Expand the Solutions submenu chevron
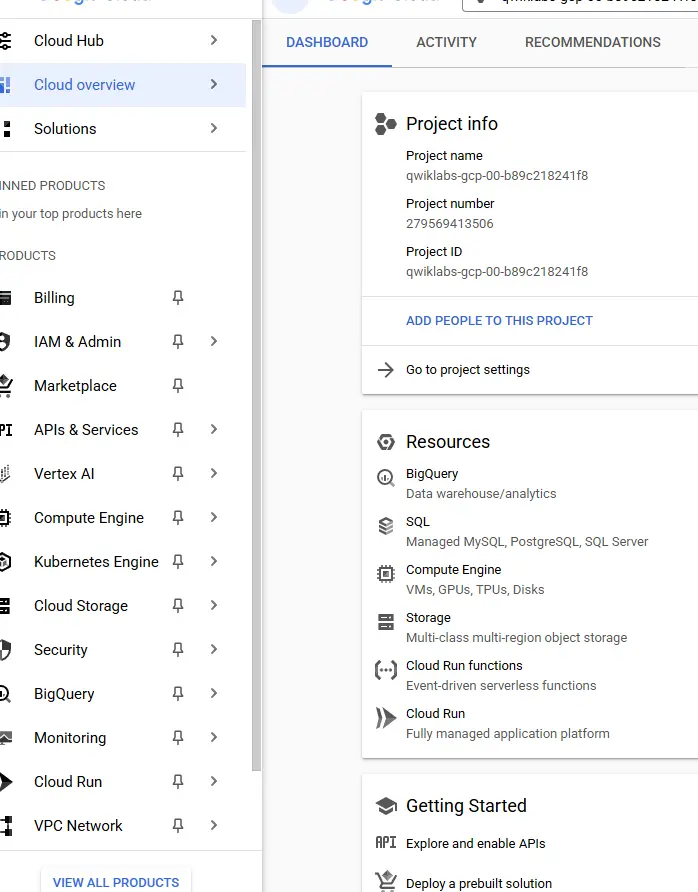Image resolution: width=698 pixels, height=892 pixels. pyautogui.click(x=214, y=128)
